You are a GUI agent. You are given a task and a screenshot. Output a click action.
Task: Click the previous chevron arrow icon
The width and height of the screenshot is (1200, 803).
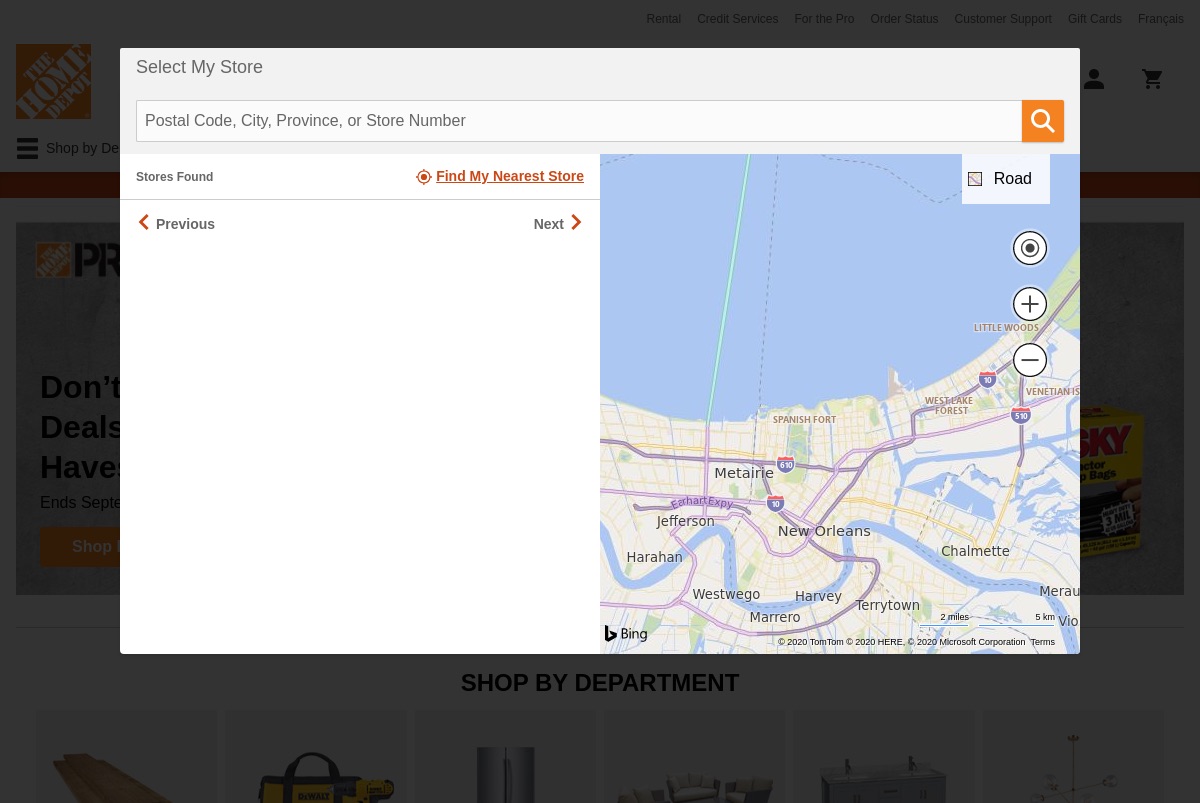point(144,222)
